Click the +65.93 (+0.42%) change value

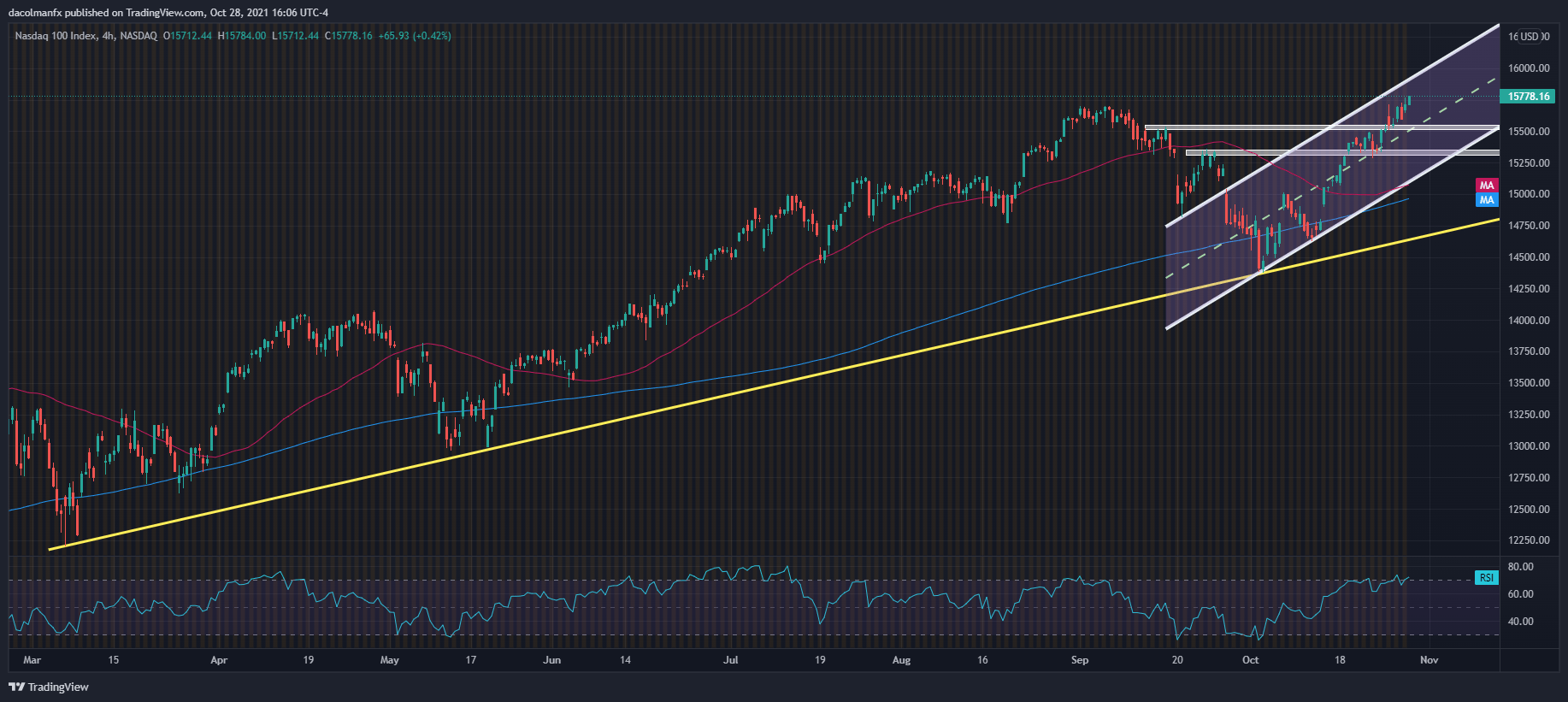point(415,36)
